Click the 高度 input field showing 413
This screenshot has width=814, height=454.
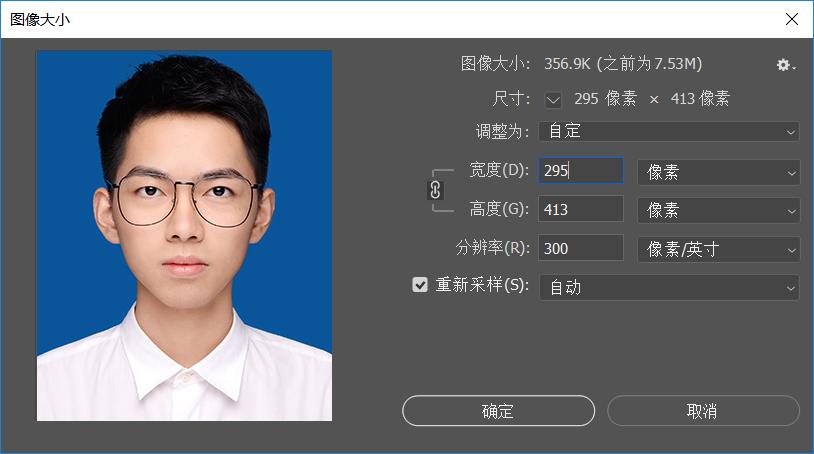point(580,210)
